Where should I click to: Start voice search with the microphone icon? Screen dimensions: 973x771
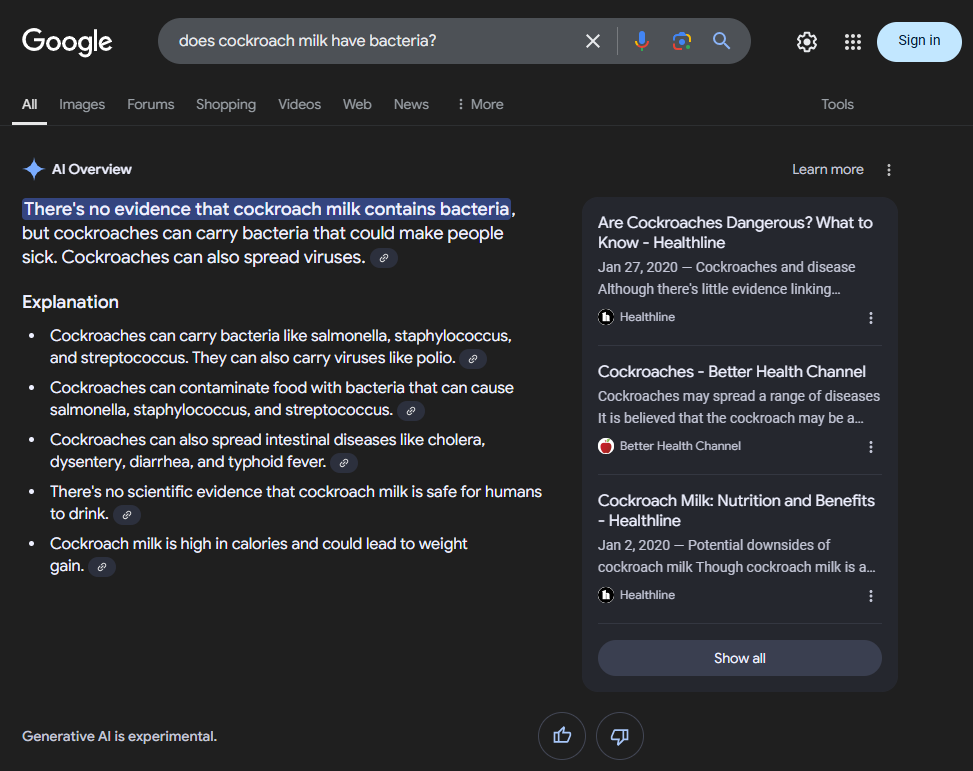642,41
